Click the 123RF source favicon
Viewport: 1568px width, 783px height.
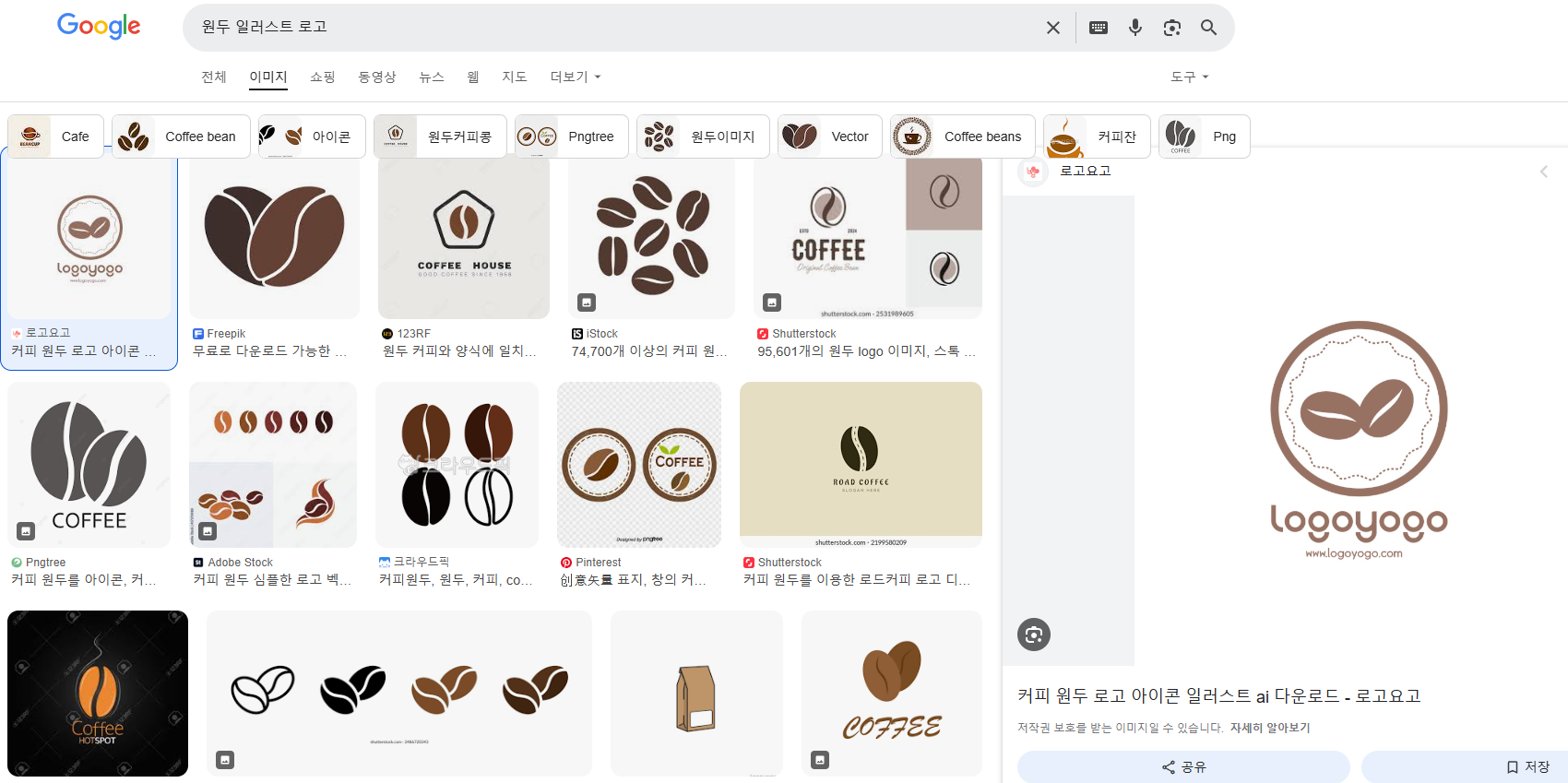(387, 334)
